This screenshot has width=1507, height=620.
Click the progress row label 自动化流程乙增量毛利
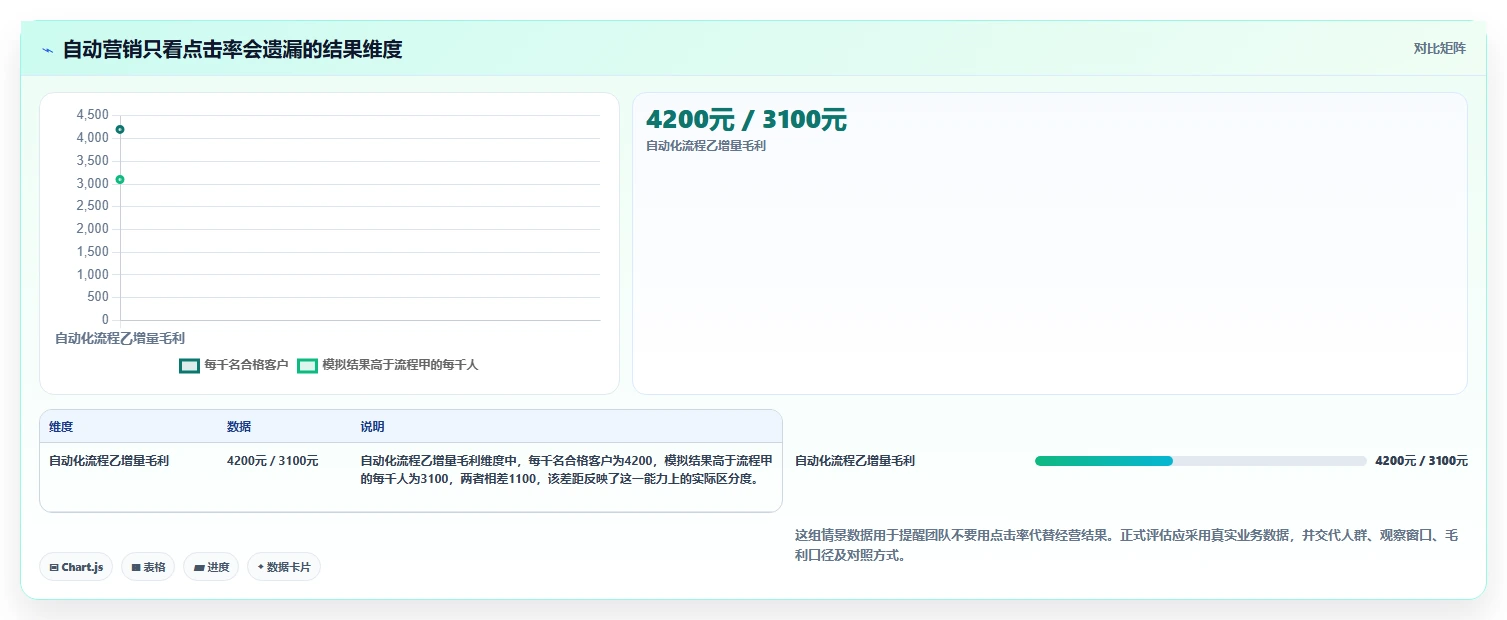pyautogui.click(x=855, y=461)
